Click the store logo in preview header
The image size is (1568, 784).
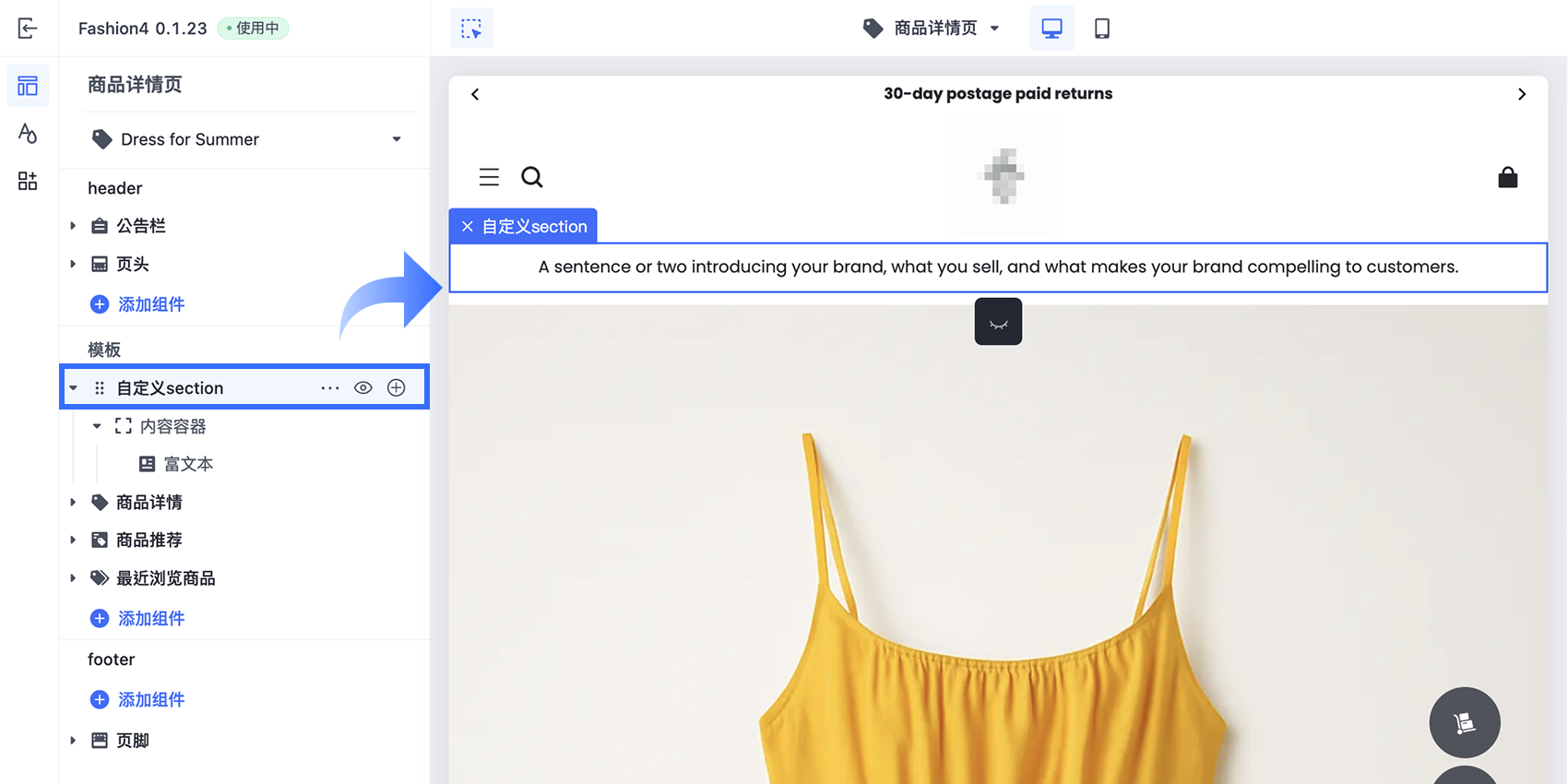(x=1003, y=174)
